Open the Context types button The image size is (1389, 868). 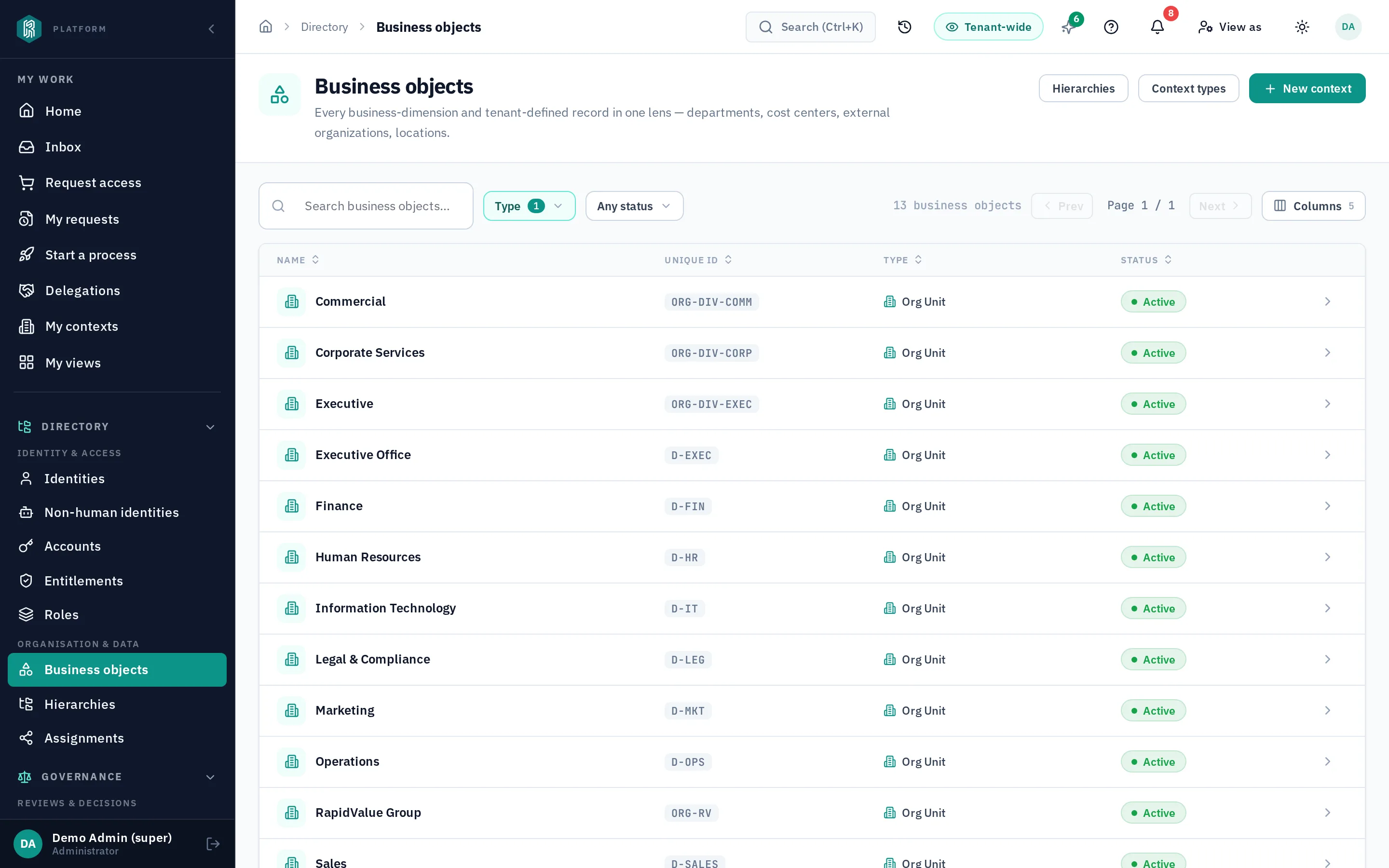tap(1188, 88)
